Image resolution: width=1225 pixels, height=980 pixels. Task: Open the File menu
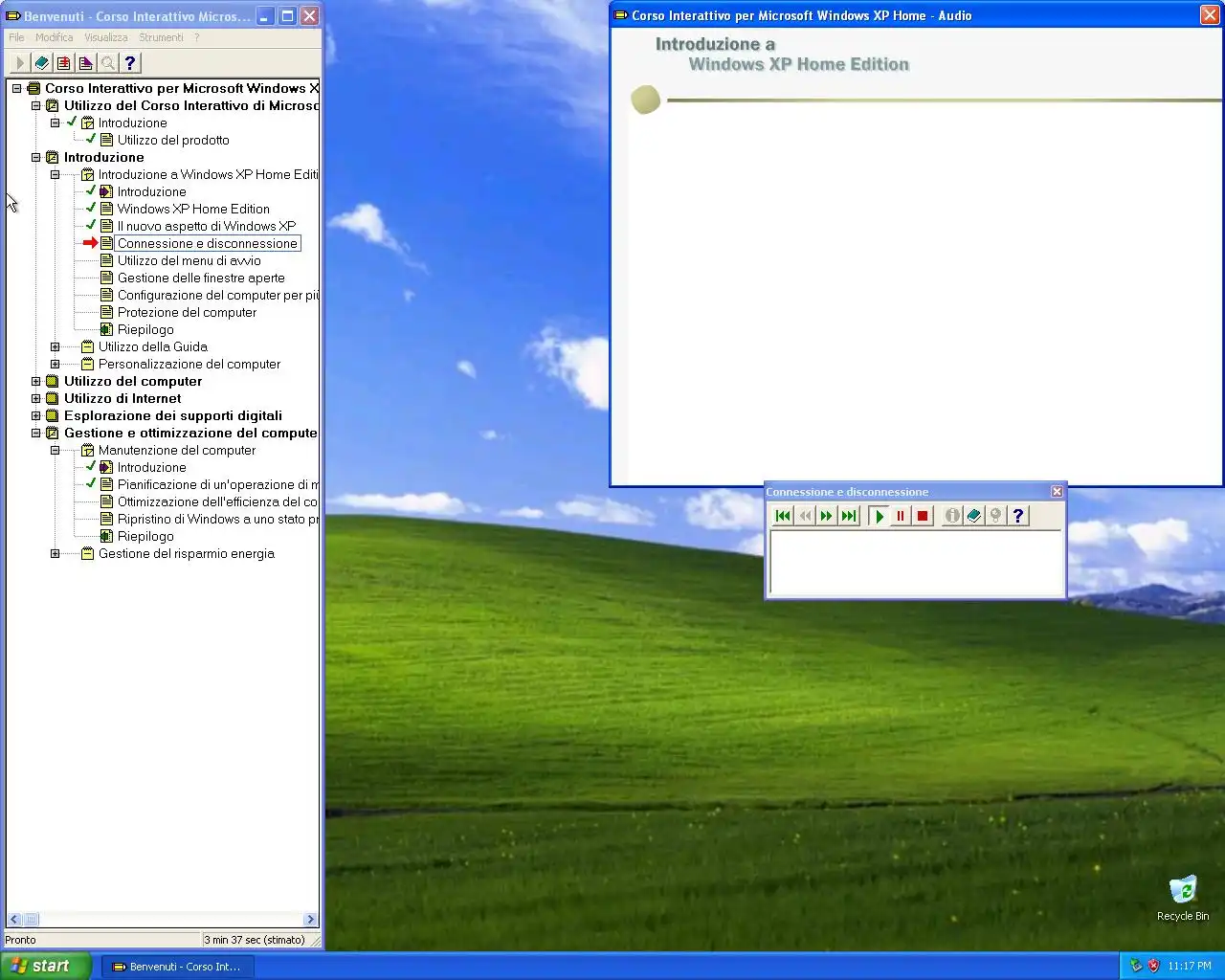click(x=17, y=37)
